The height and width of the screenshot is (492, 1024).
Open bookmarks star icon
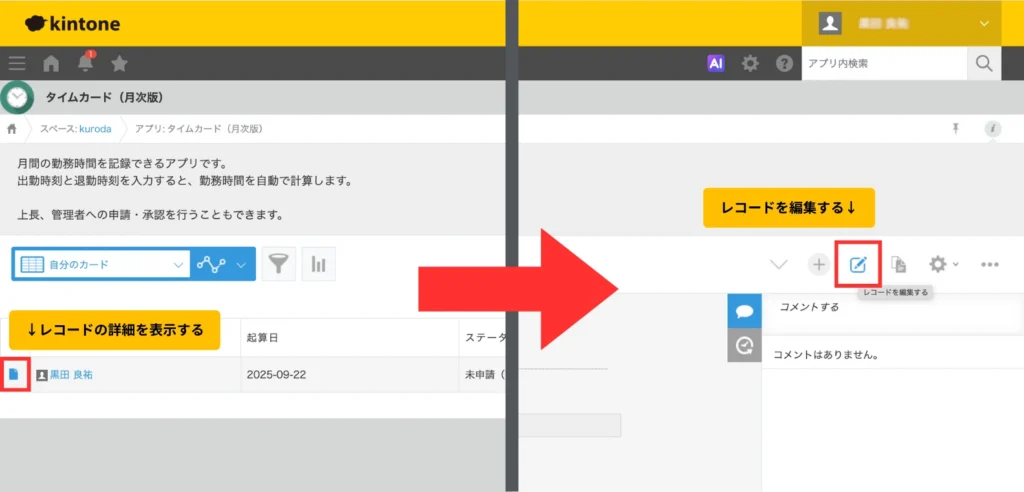119,64
